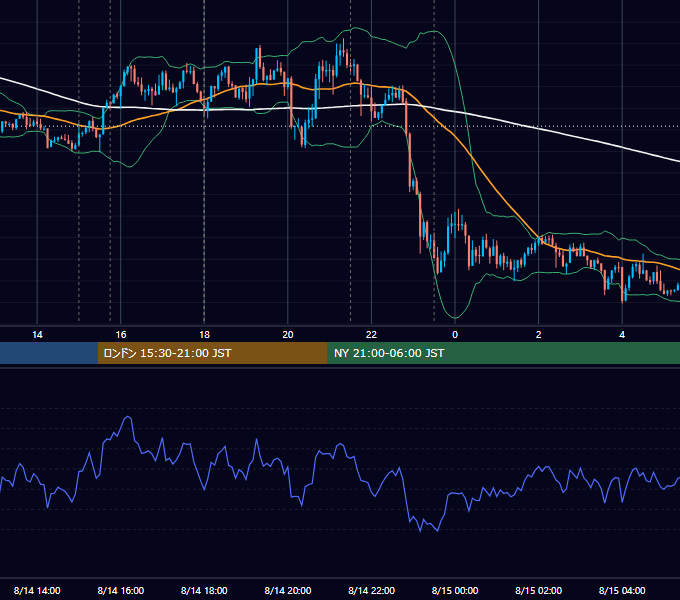The width and height of the screenshot is (680, 600).
Task: Click the 18 hour axis label
Action: click(x=204, y=335)
